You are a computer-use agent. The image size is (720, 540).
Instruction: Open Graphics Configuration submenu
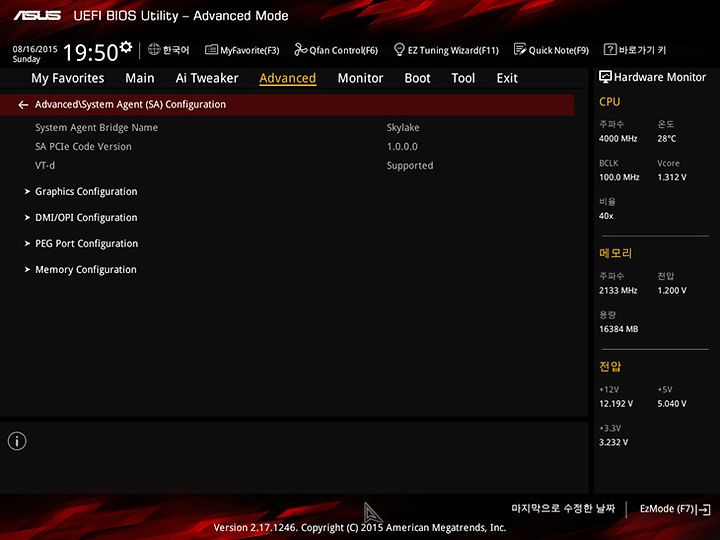click(x=86, y=191)
